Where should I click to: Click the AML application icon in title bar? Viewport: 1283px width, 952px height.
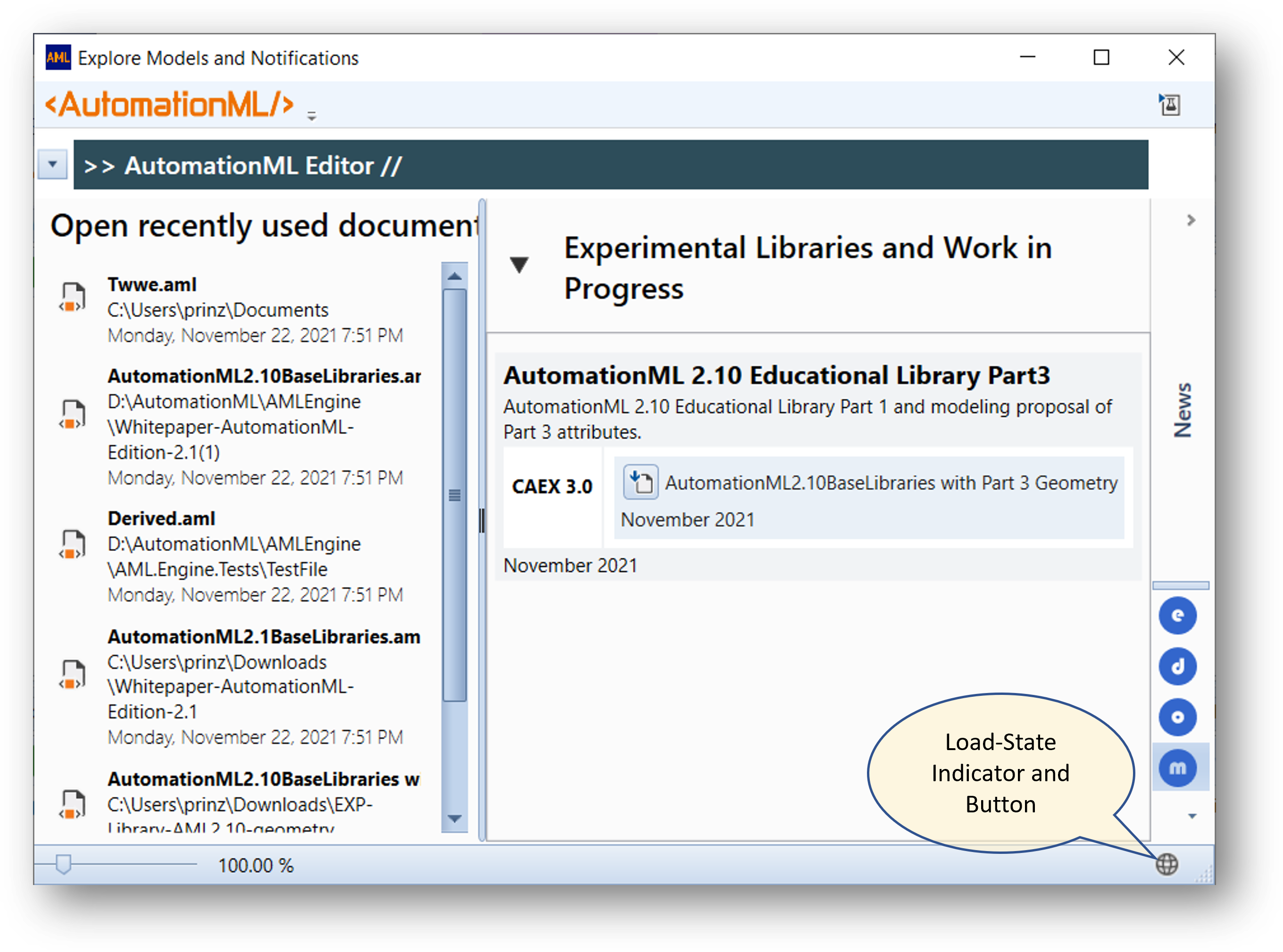point(58,58)
